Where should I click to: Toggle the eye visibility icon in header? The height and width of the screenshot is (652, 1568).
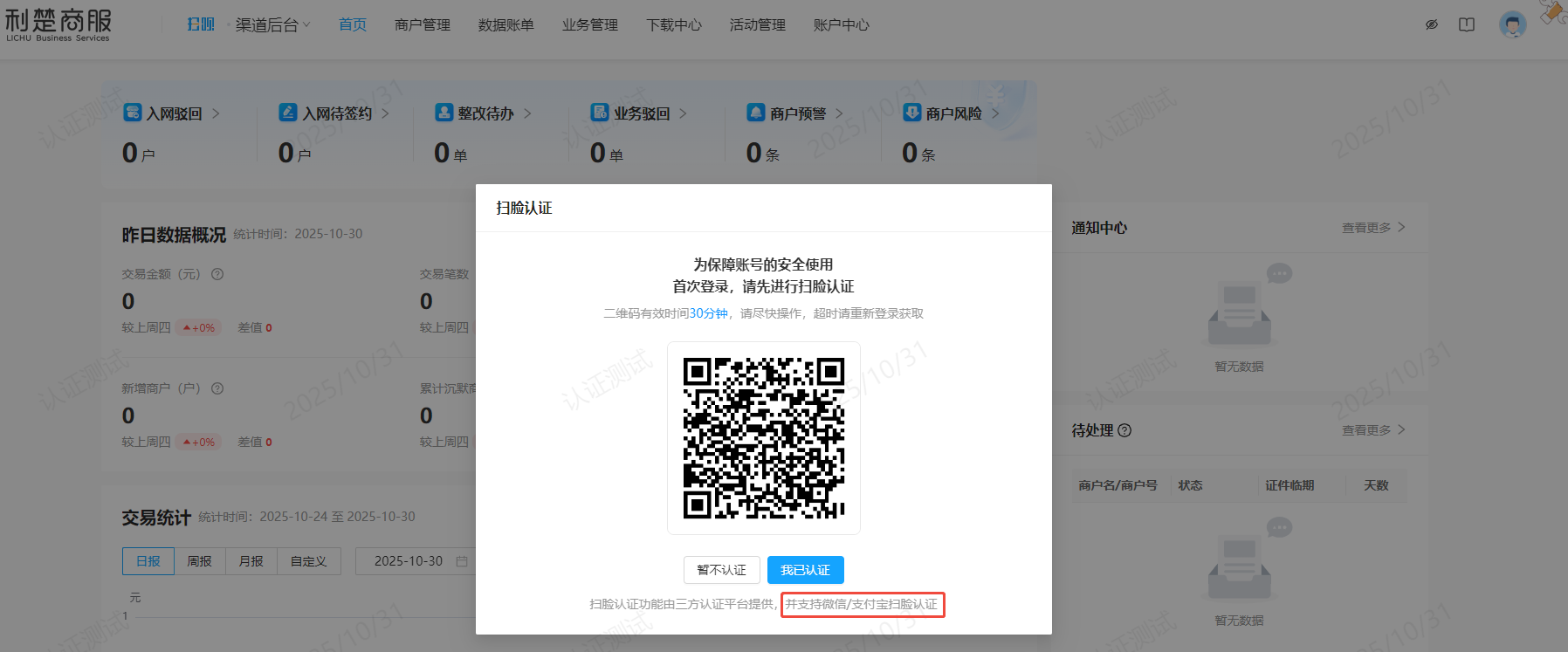(x=1432, y=24)
